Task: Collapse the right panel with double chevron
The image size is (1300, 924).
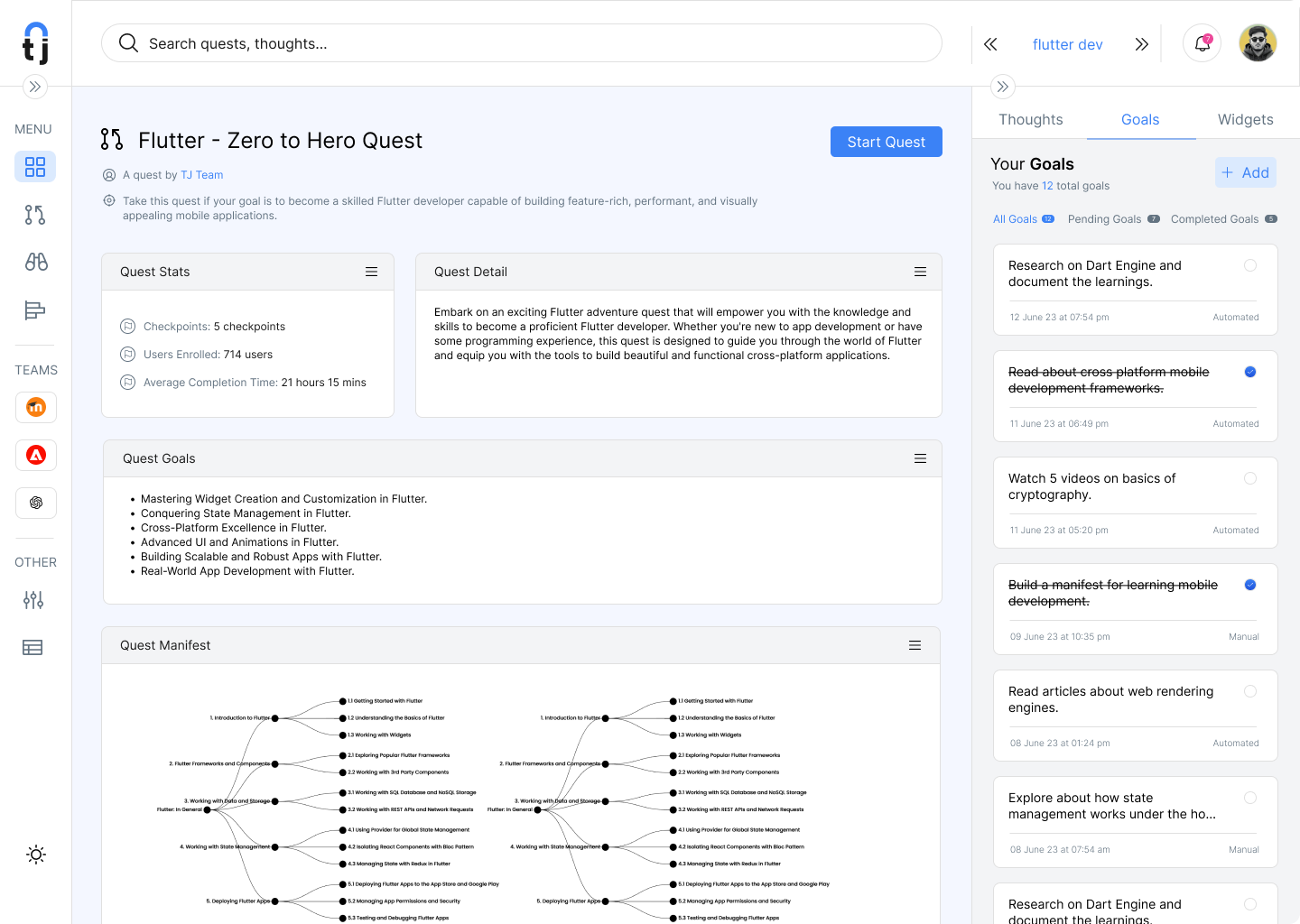Action: (x=1003, y=87)
